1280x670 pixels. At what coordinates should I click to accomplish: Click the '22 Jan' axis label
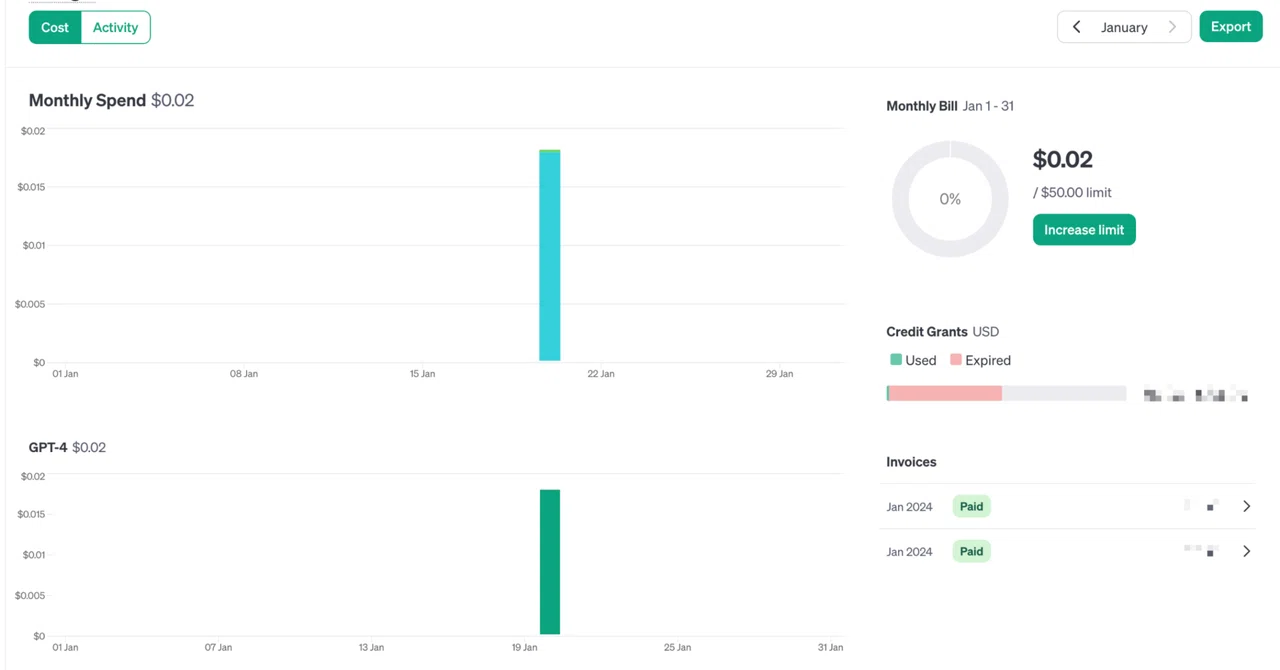pos(601,374)
